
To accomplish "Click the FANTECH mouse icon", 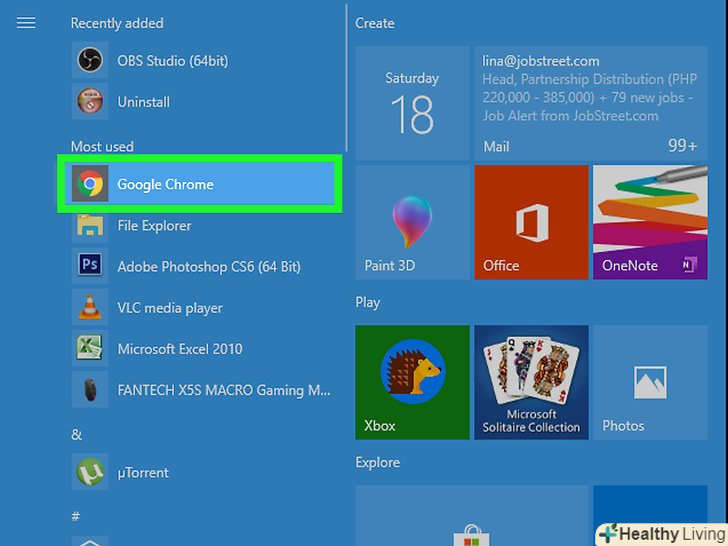I will (90, 390).
